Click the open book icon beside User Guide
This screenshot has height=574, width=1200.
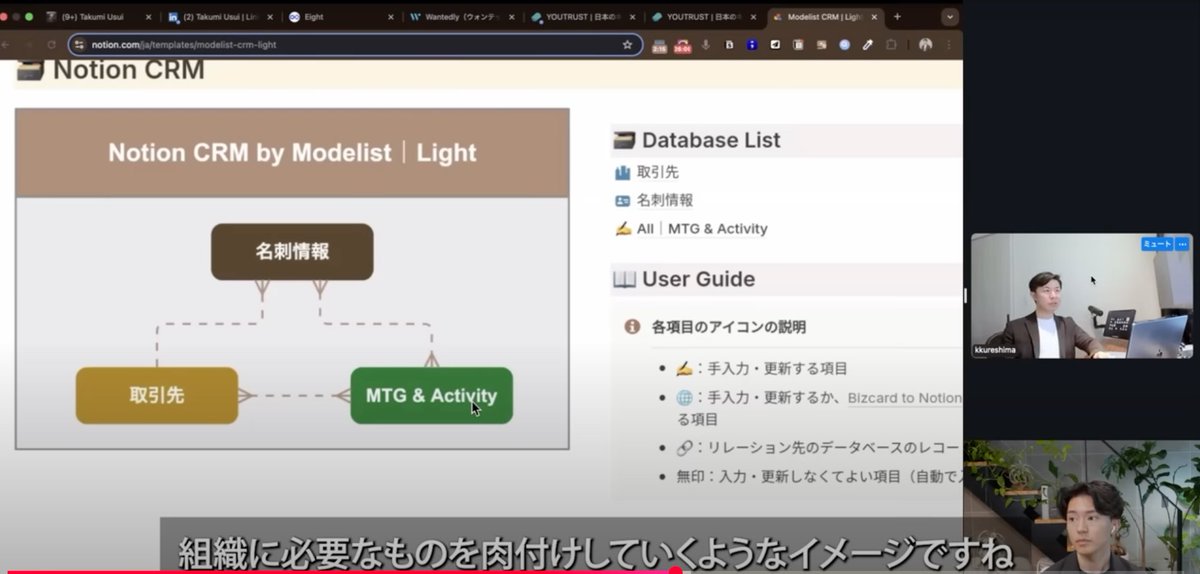(624, 279)
